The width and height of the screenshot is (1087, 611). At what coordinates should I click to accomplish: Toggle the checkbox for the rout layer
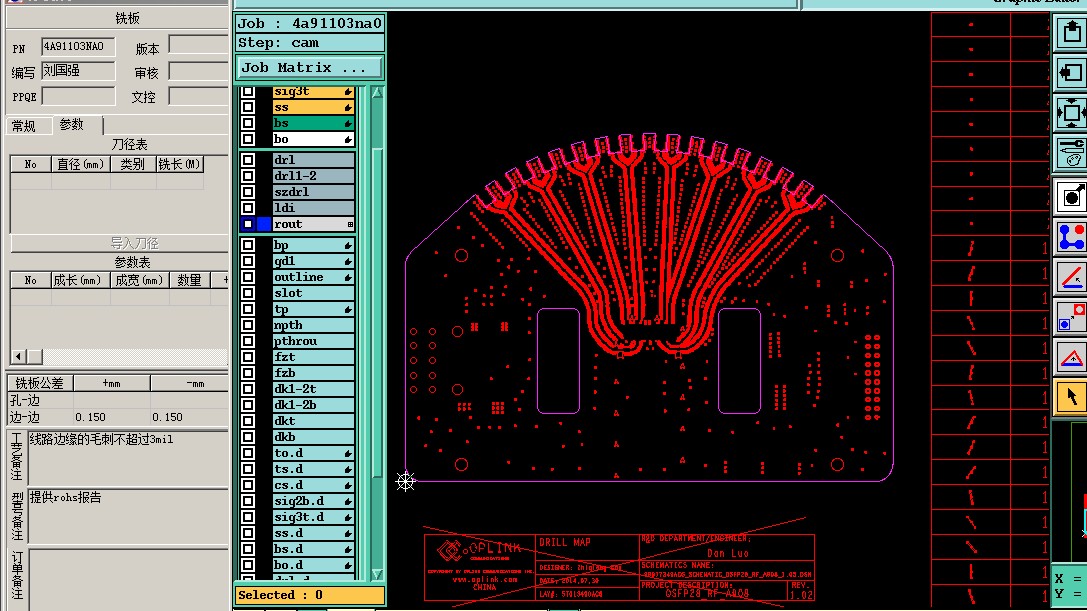point(248,224)
